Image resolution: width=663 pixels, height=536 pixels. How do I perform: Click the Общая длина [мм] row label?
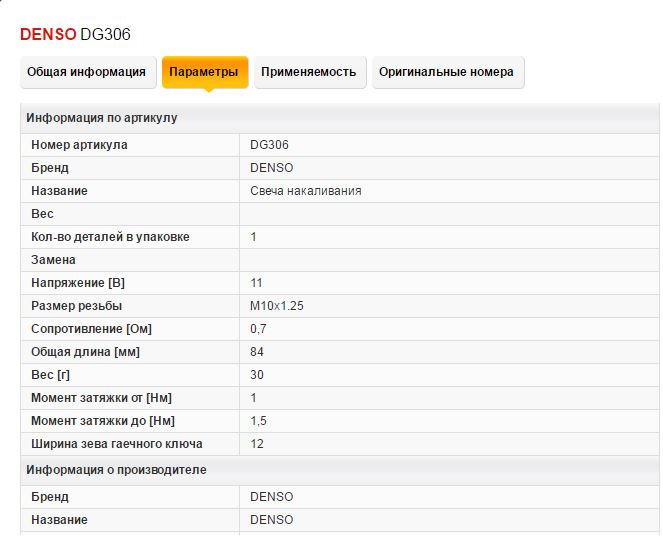pyautogui.click(x=85, y=352)
